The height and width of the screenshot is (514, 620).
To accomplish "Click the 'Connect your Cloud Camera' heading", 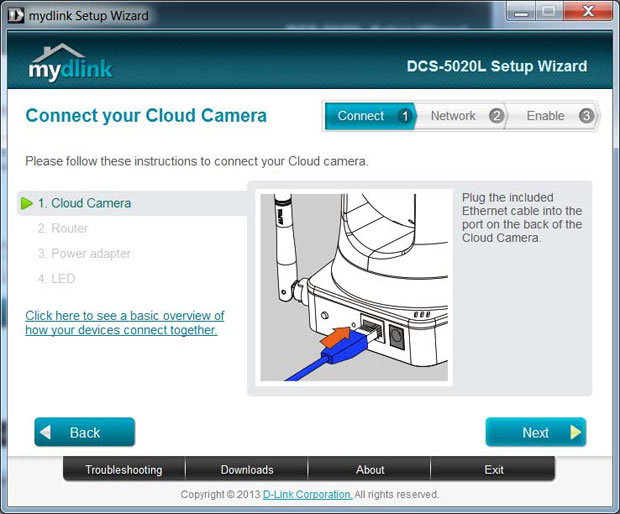I will [146, 116].
